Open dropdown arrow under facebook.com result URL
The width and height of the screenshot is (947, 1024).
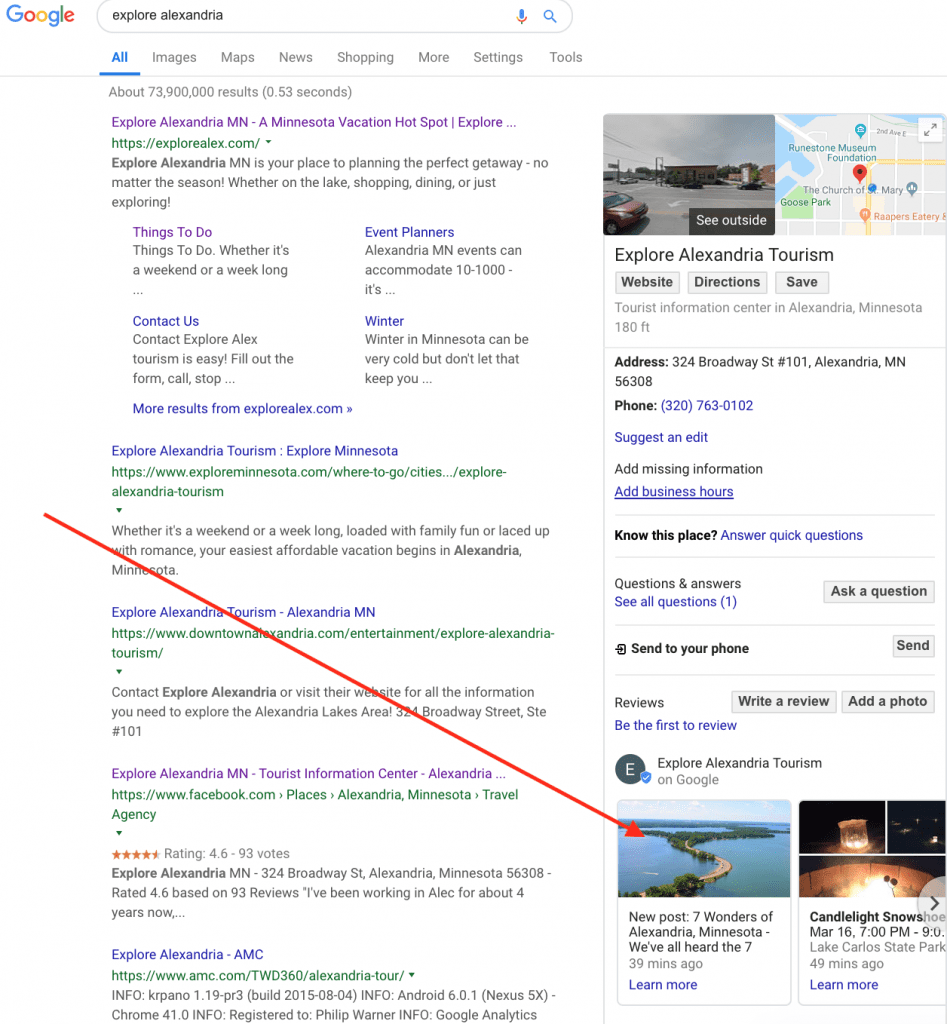coord(119,833)
